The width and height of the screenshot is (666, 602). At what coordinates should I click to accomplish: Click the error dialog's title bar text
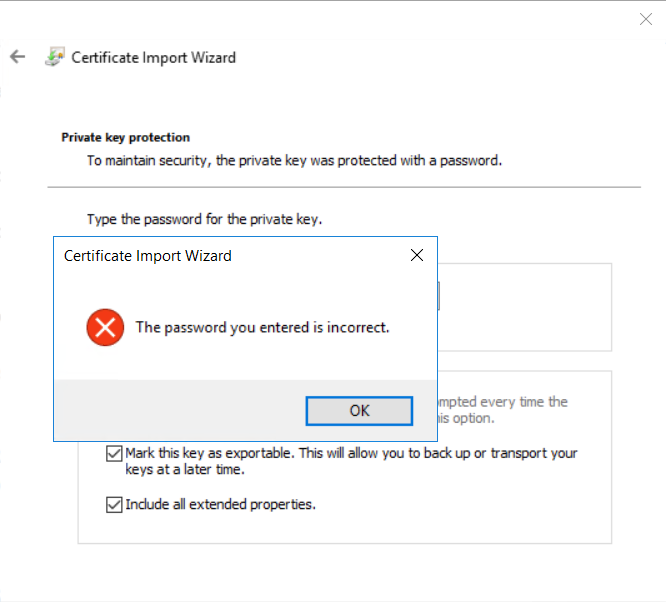(x=148, y=256)
